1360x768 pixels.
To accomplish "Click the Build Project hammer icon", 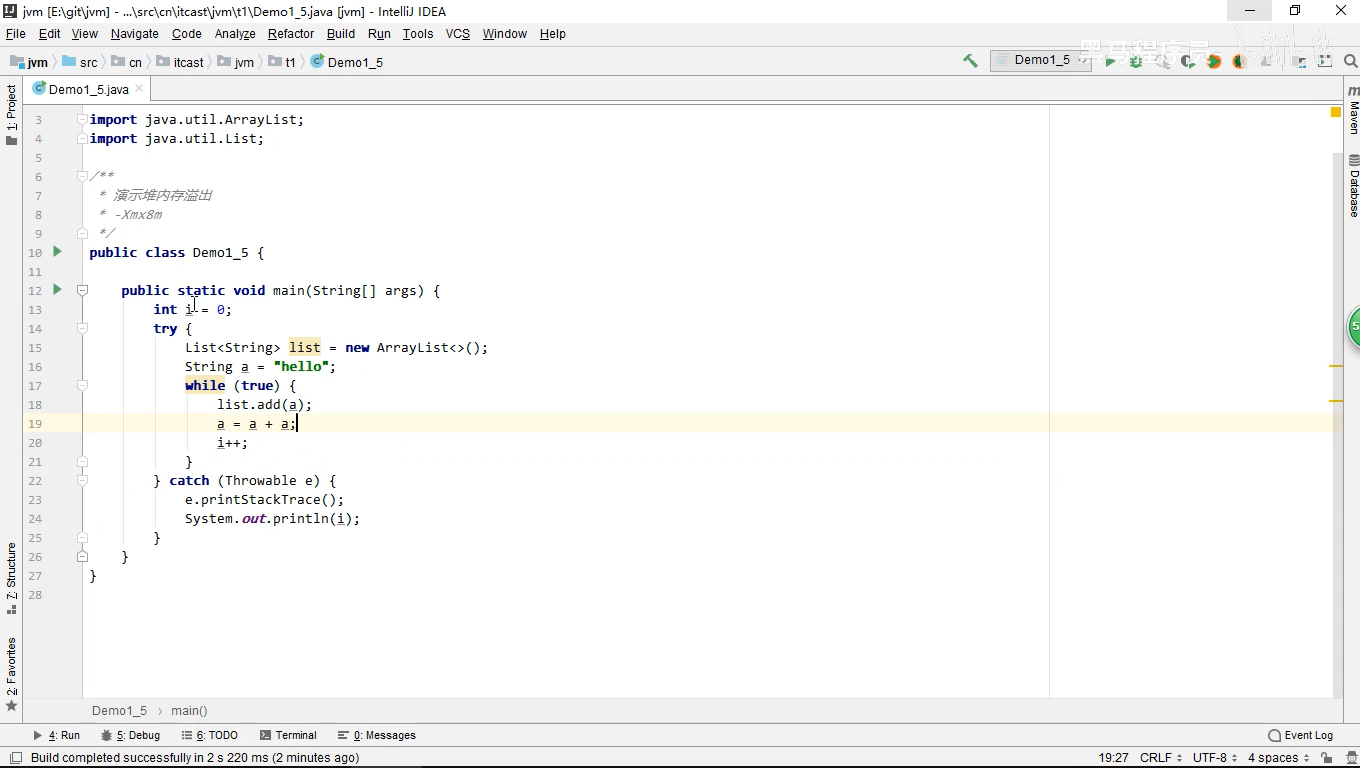I will click(x=970, y=61).
